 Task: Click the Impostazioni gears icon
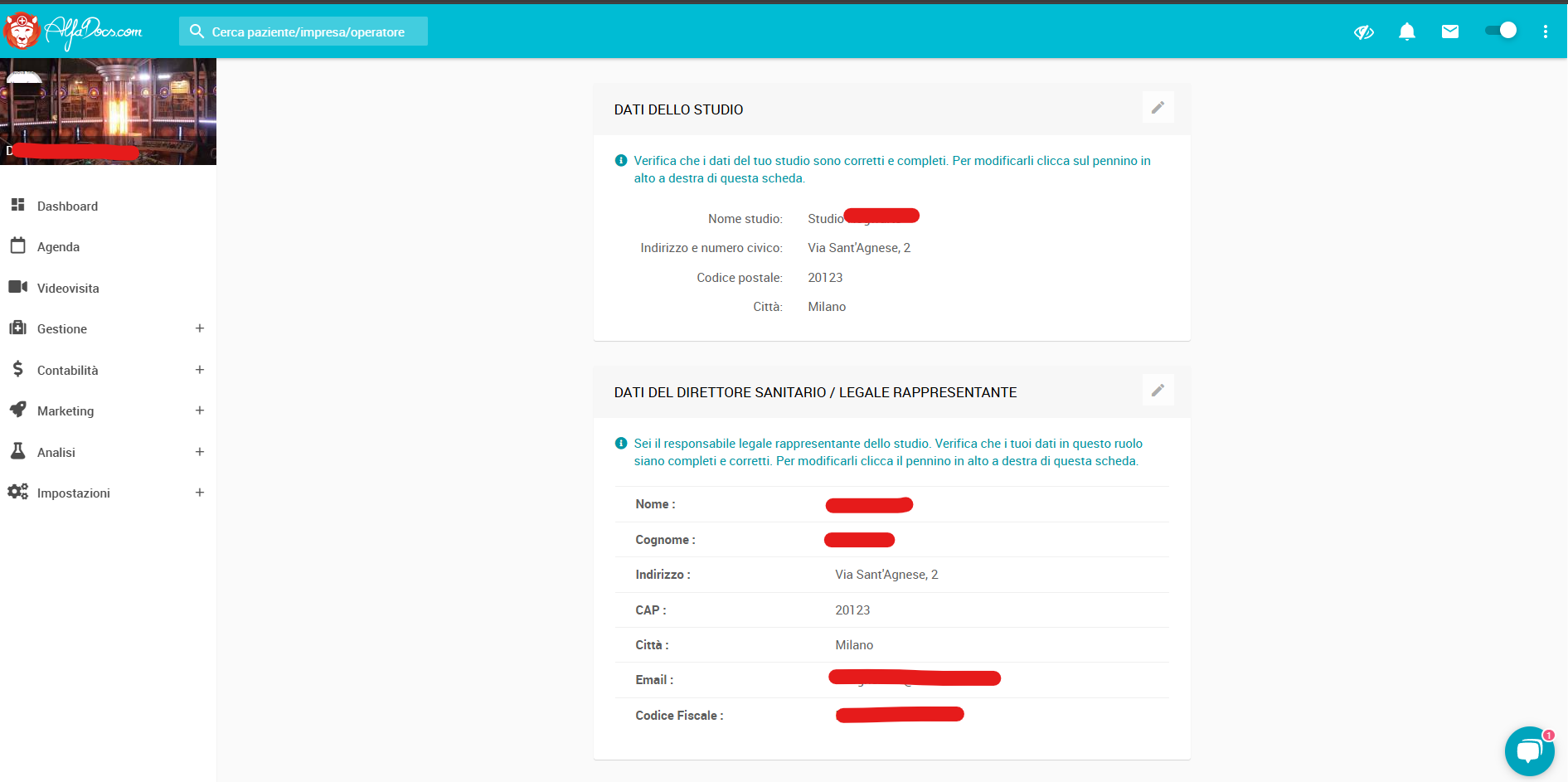click(x=17, y=492)
